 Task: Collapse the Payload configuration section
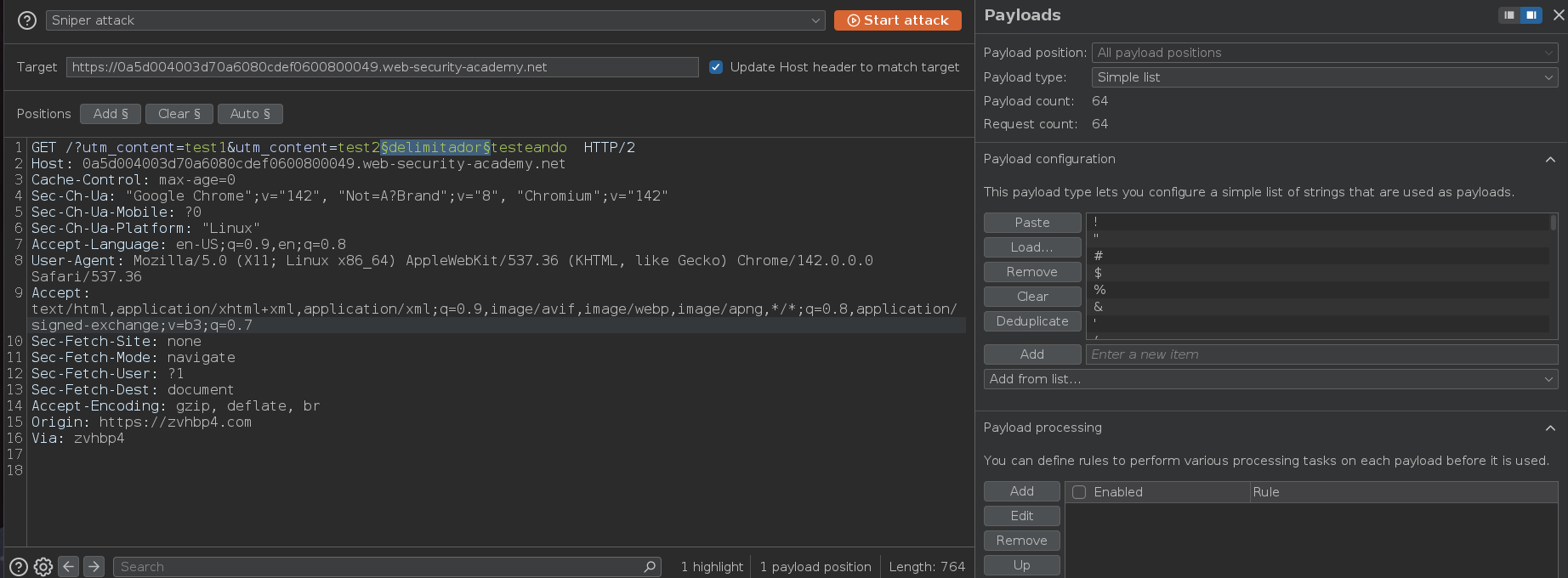1550,160
